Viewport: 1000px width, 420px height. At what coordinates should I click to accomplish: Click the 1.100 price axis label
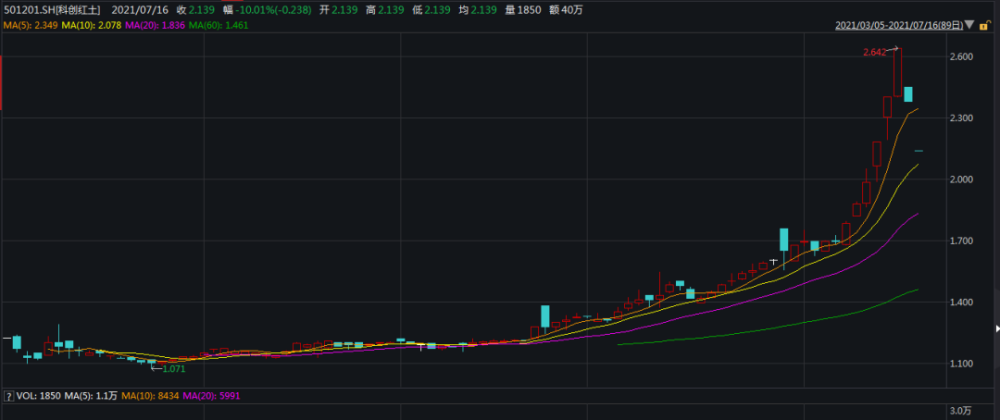(961, 364)
